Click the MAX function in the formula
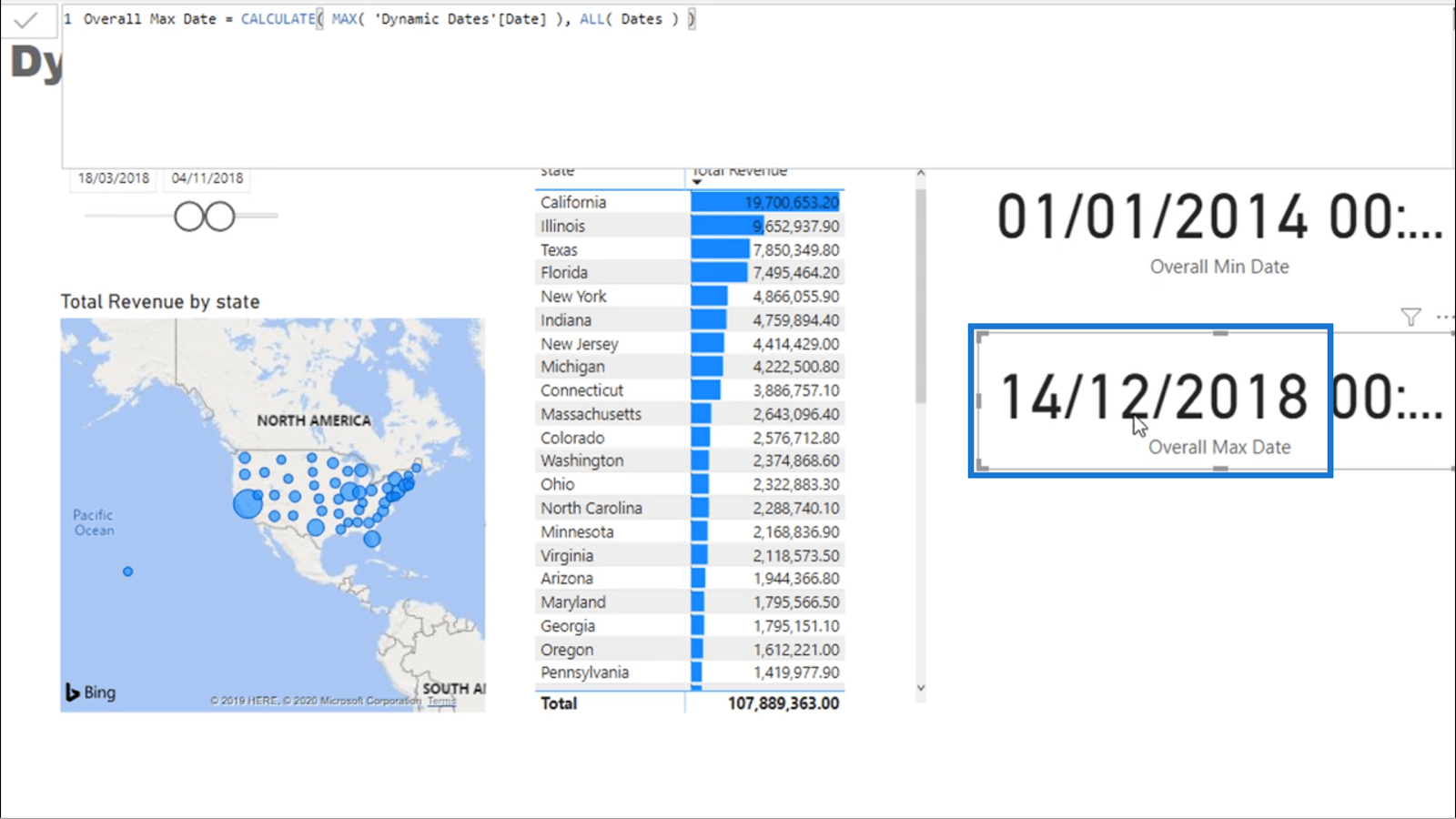 coord(344,19)
